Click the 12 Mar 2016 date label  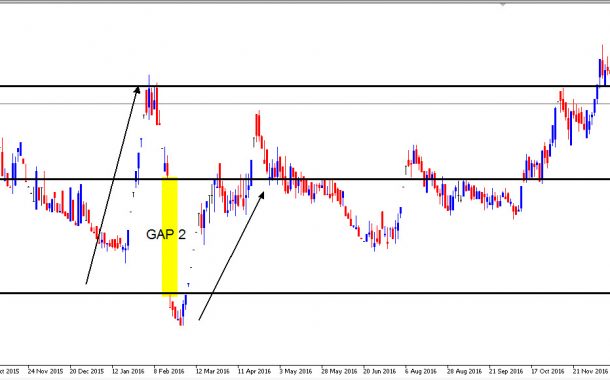(x=212, y=371)
